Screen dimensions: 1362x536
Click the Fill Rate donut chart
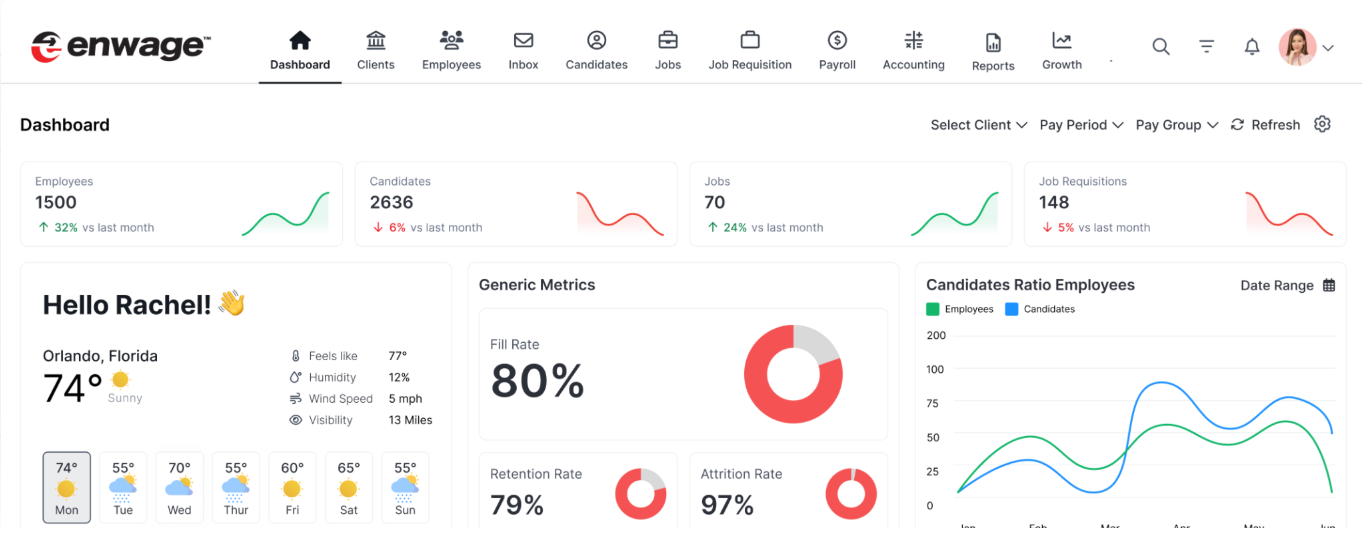pos(793,374)
